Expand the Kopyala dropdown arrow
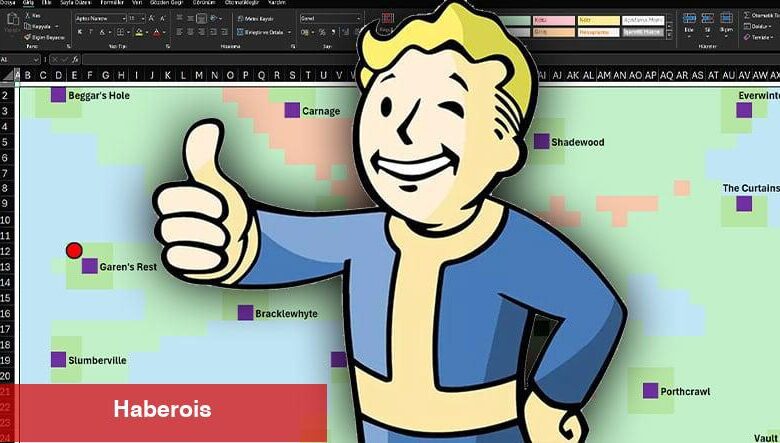Screen dimensions: 780x443 point(57,26)
